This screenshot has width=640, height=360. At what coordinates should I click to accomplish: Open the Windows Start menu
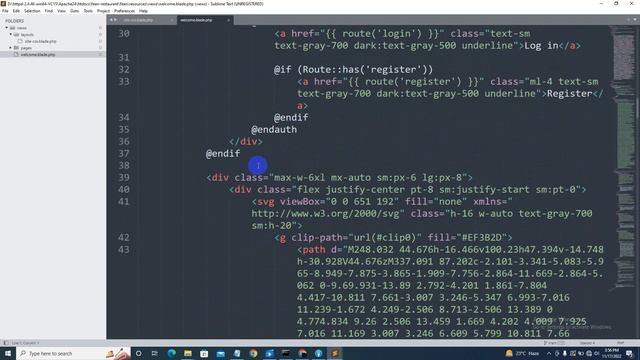[x=7, y=353]
